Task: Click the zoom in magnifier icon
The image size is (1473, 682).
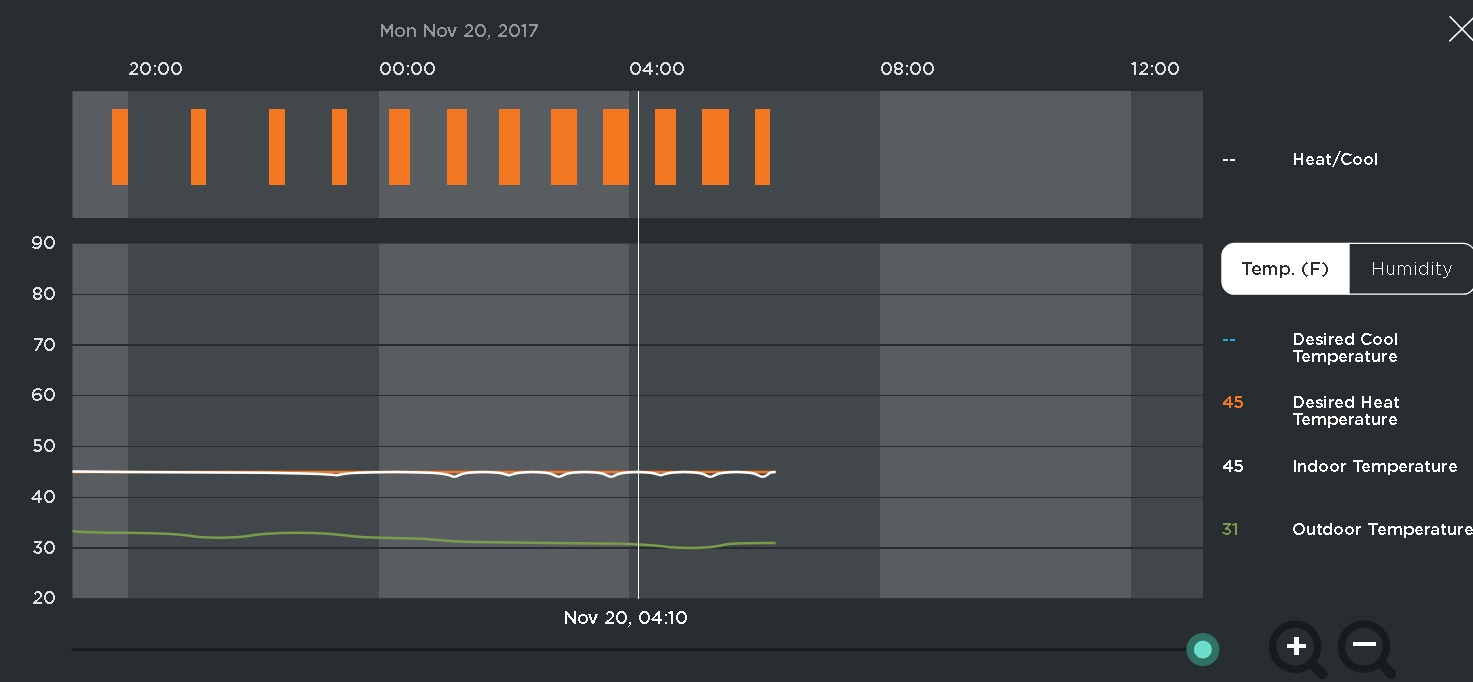Action: [1295, 646]
